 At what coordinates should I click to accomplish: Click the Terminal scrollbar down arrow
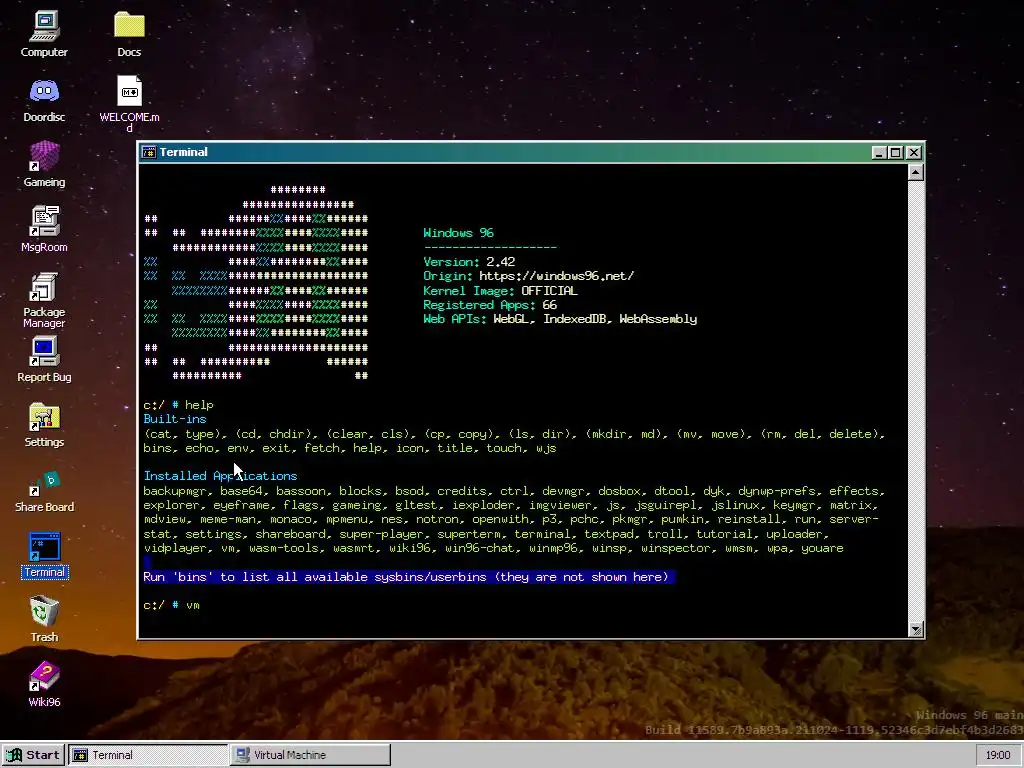tap(916, 629)
